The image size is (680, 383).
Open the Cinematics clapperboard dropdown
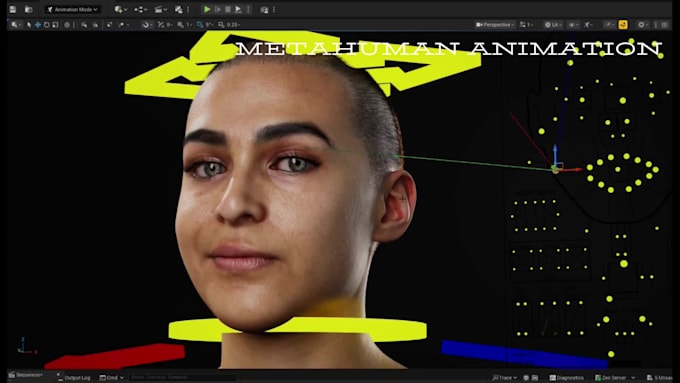tap(160, 9)
